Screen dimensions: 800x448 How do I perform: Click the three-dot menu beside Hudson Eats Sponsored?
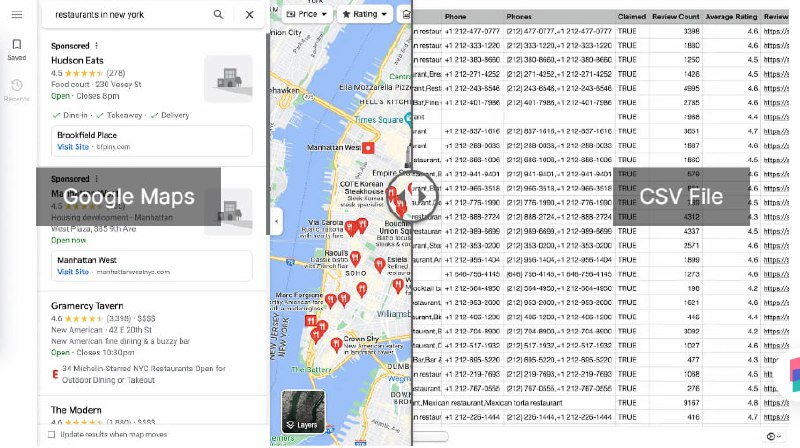pyautogui.click(x=97, y=46)
